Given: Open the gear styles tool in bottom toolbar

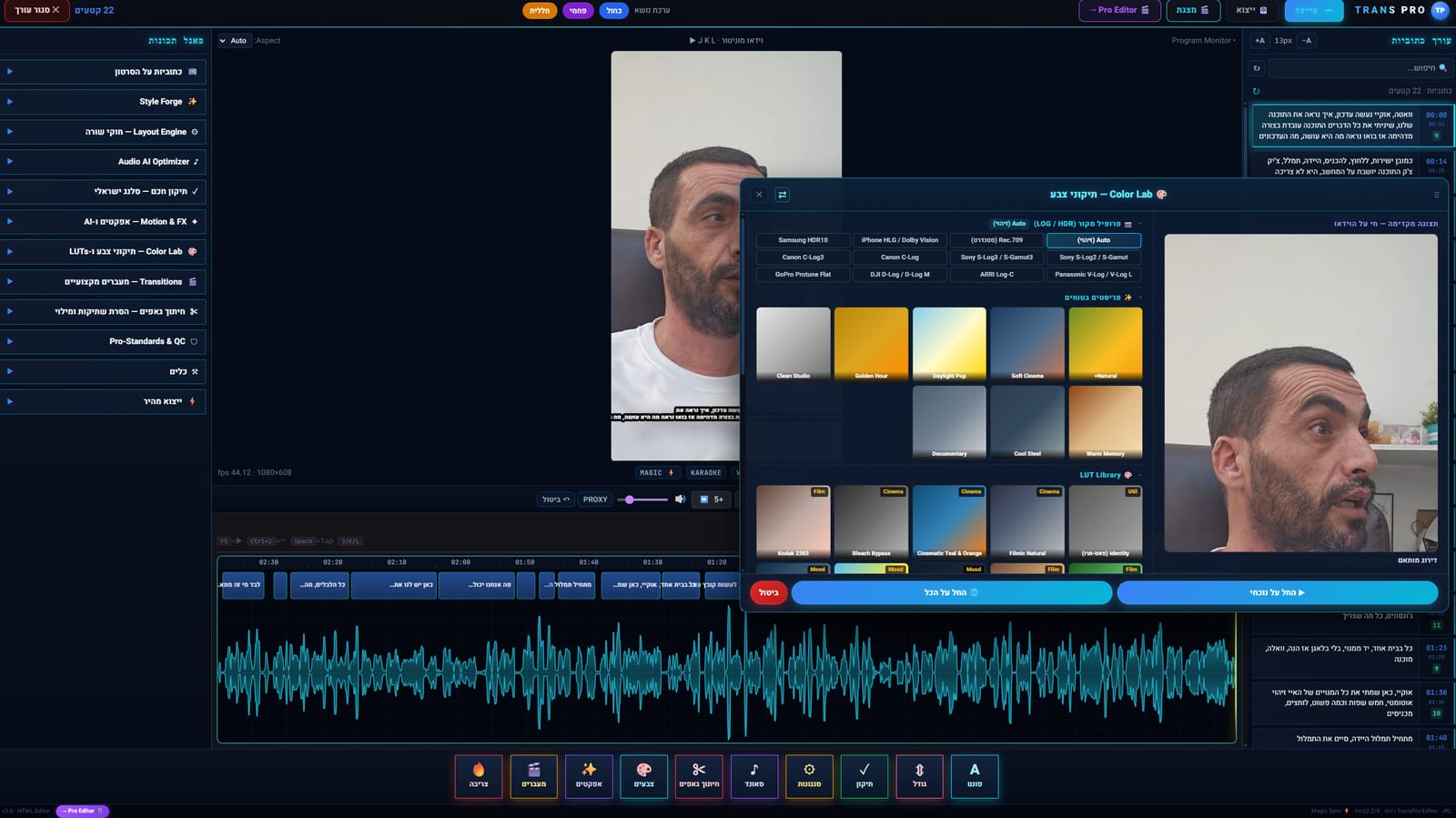Looking at the screenshot, I should [x=809, y=776].
